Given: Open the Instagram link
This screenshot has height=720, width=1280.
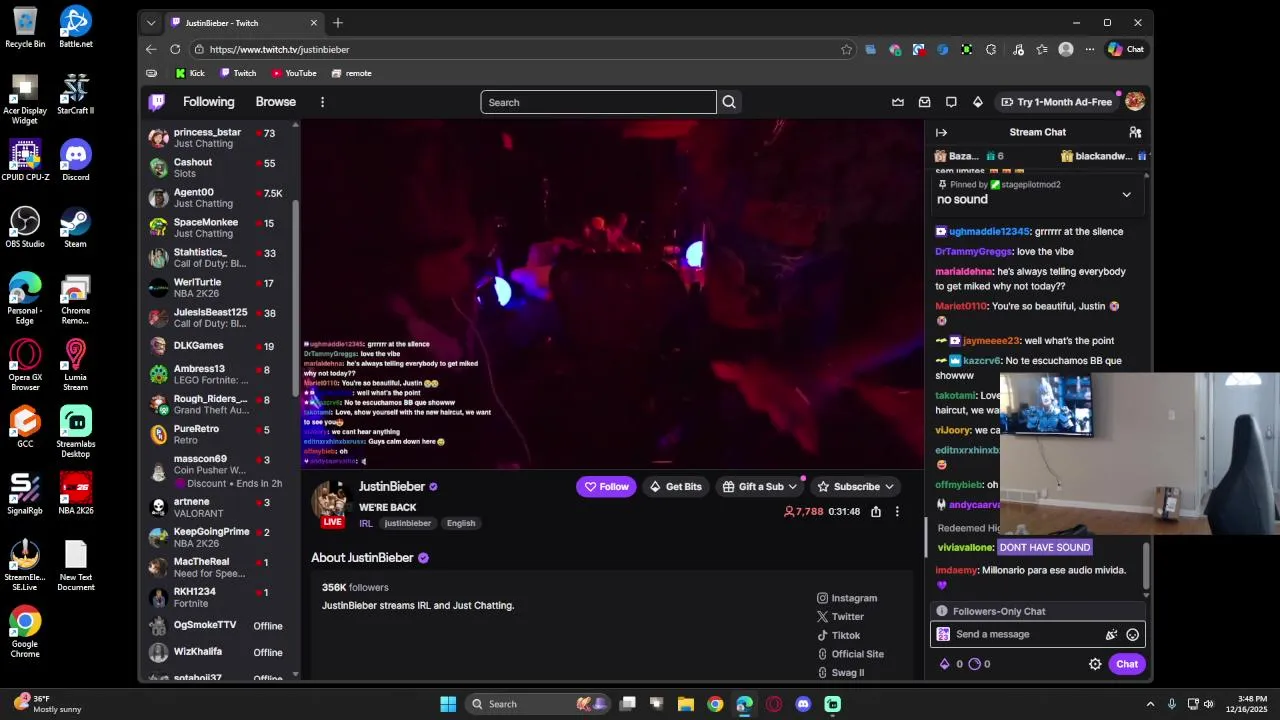Looking at the screenshot, I should point(847,598).
